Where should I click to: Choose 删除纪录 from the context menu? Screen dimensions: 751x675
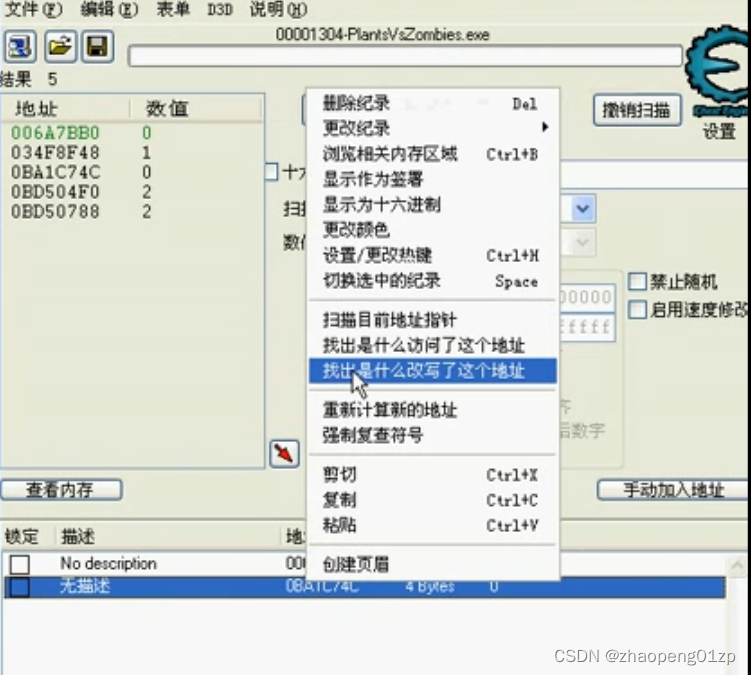[433, 103]
